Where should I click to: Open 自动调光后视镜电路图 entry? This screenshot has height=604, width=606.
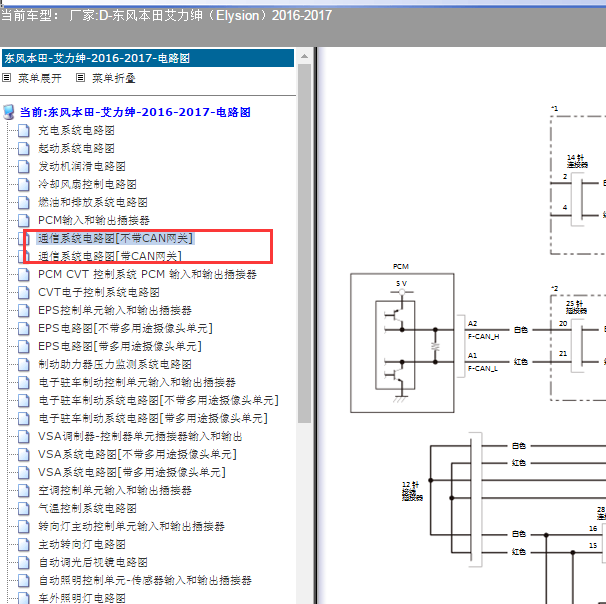click(x=92, y=562)
